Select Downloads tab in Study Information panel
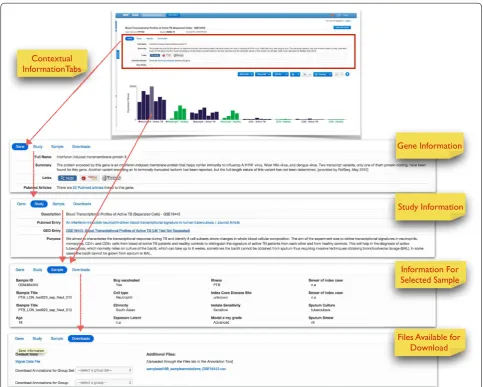The width and height of the screenshot is (483, 387). [82, 204]
